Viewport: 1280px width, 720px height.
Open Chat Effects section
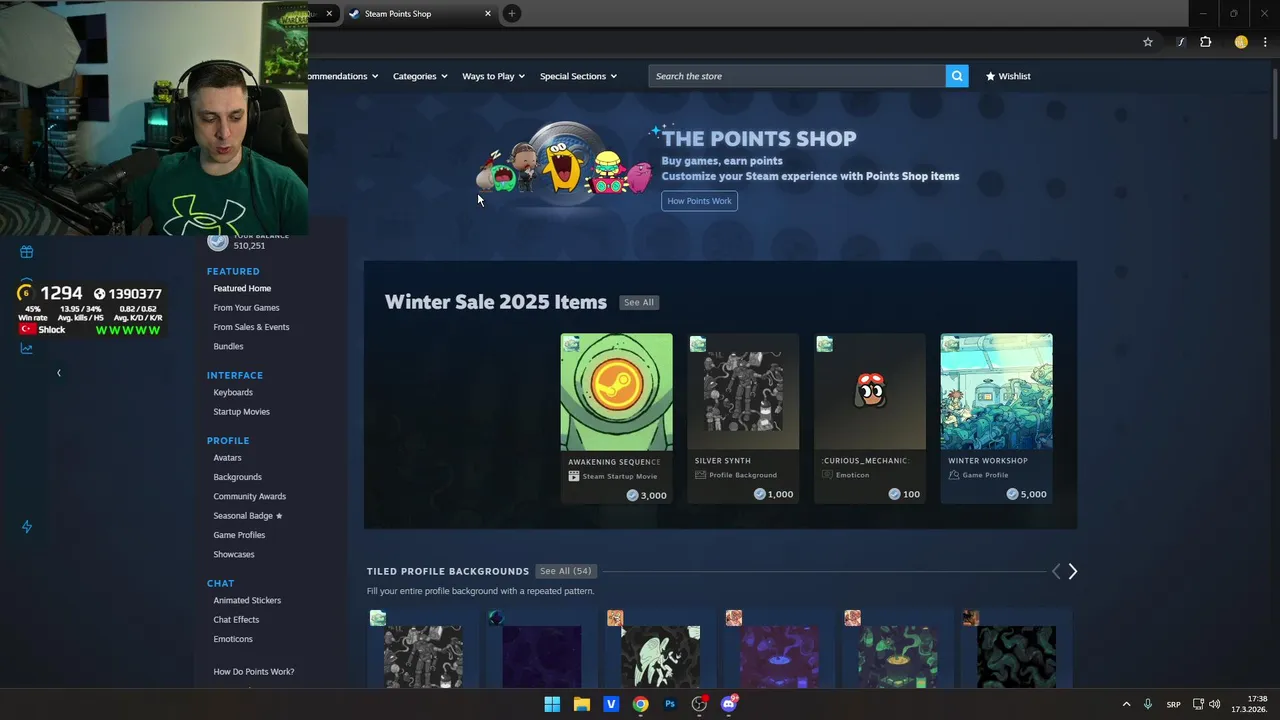[236, 620]
